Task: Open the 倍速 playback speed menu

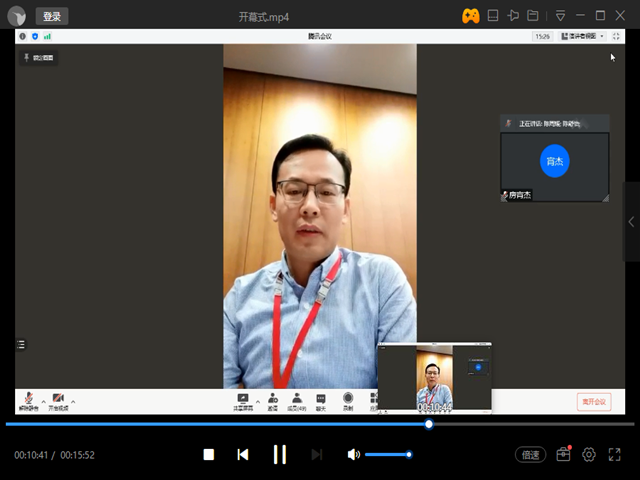Action: [530, 455]
